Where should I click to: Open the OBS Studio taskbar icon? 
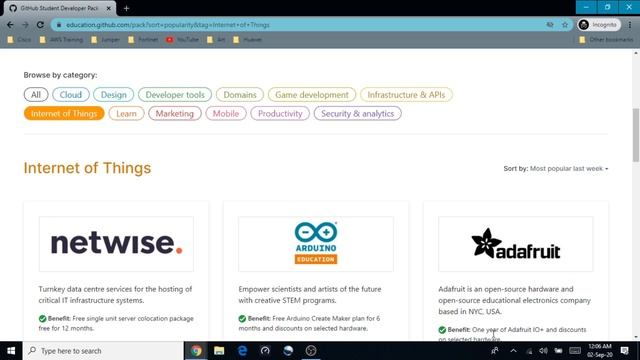pyautogui.click(x=311, y=351)
